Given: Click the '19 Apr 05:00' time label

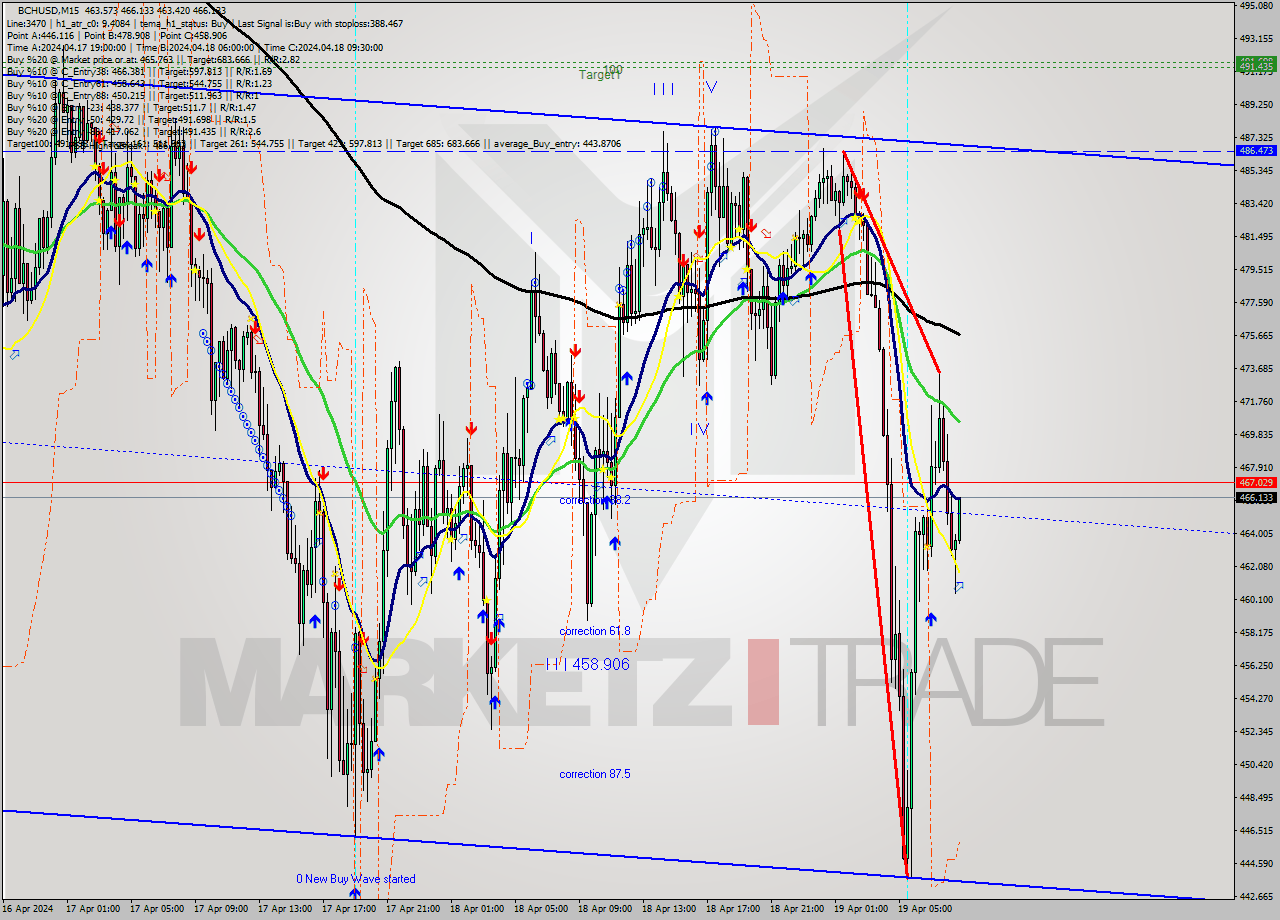Looking at the screenshot, I should (924, 910).
